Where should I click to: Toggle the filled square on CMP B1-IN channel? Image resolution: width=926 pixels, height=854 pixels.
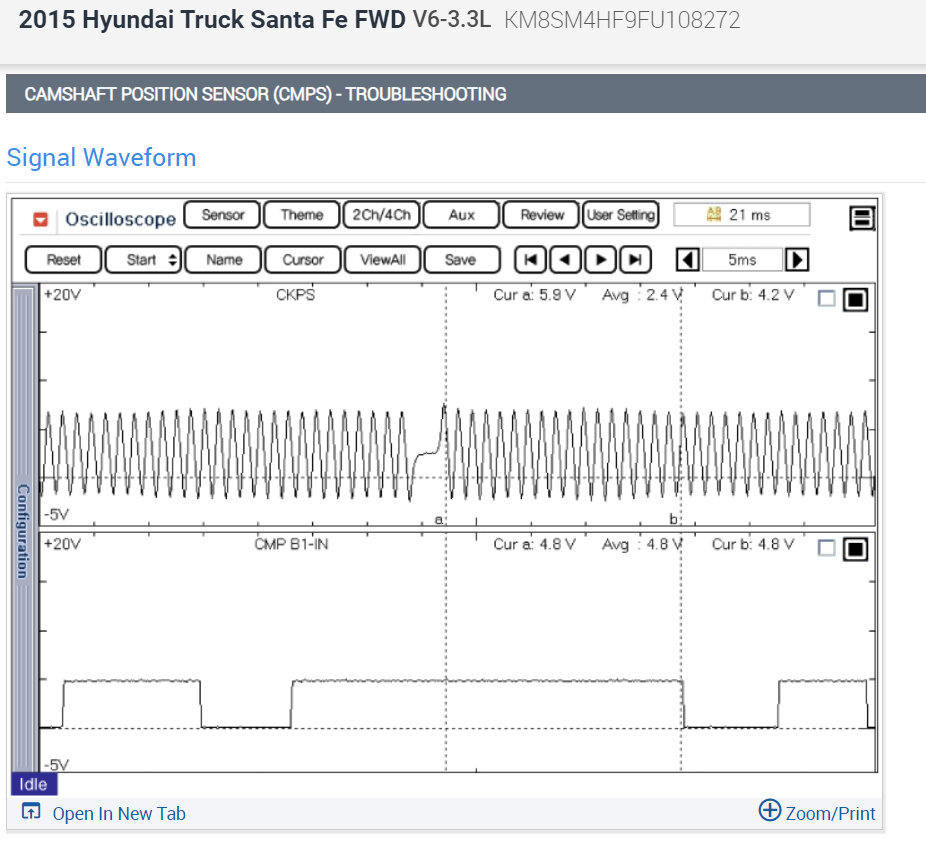[x=856, y=549]
